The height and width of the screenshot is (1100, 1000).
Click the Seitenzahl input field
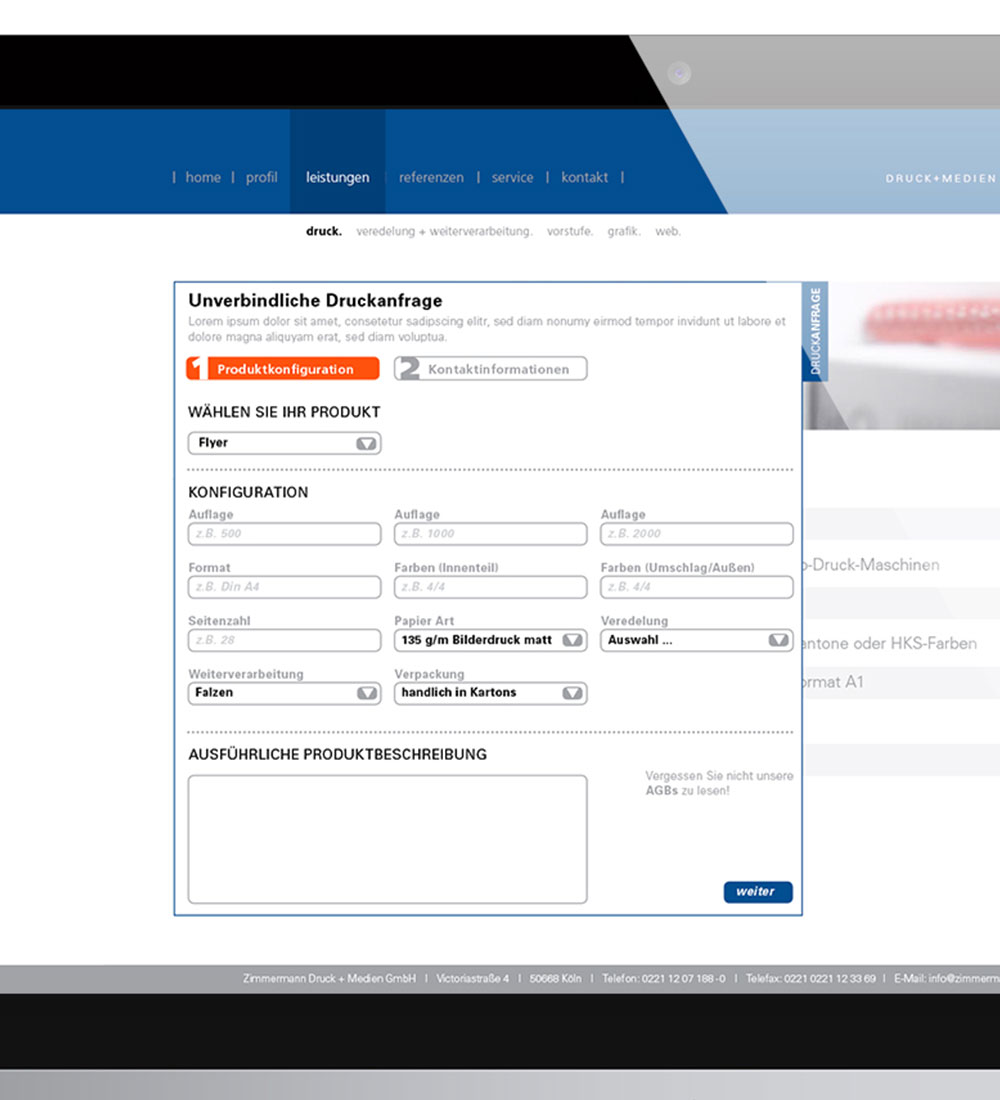284,640
